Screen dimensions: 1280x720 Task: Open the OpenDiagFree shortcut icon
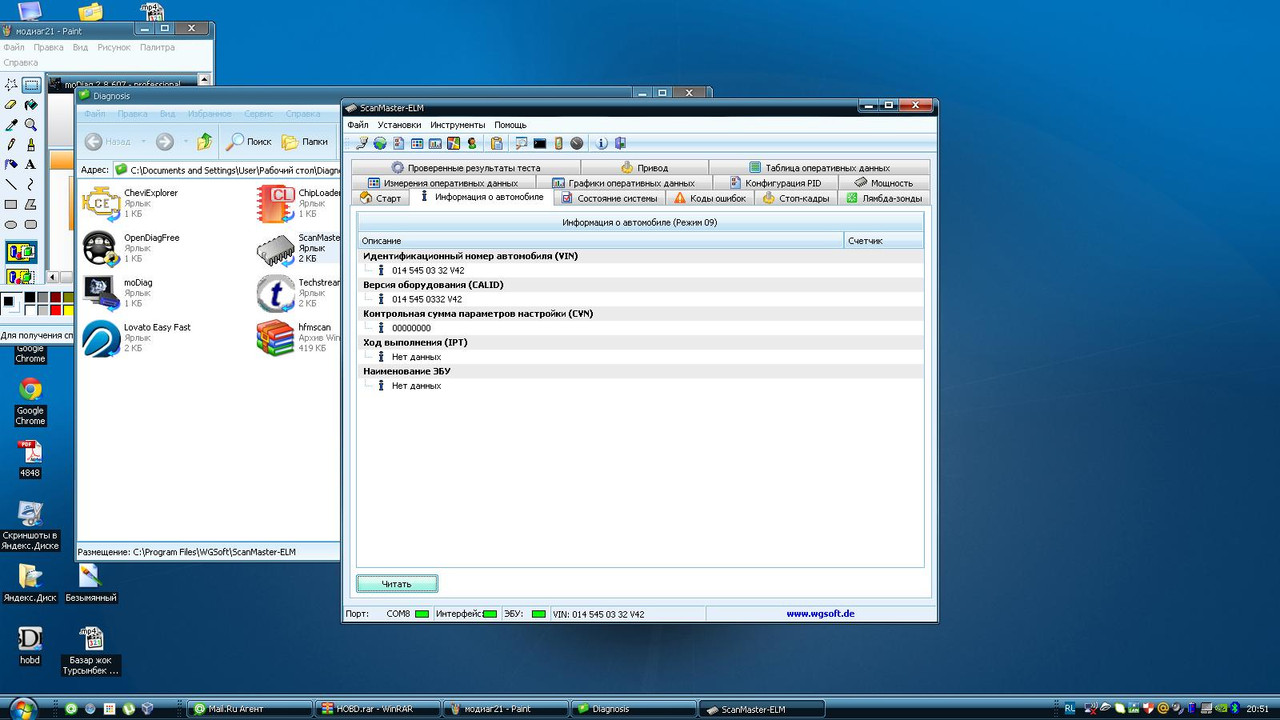[x=99, y=248]
